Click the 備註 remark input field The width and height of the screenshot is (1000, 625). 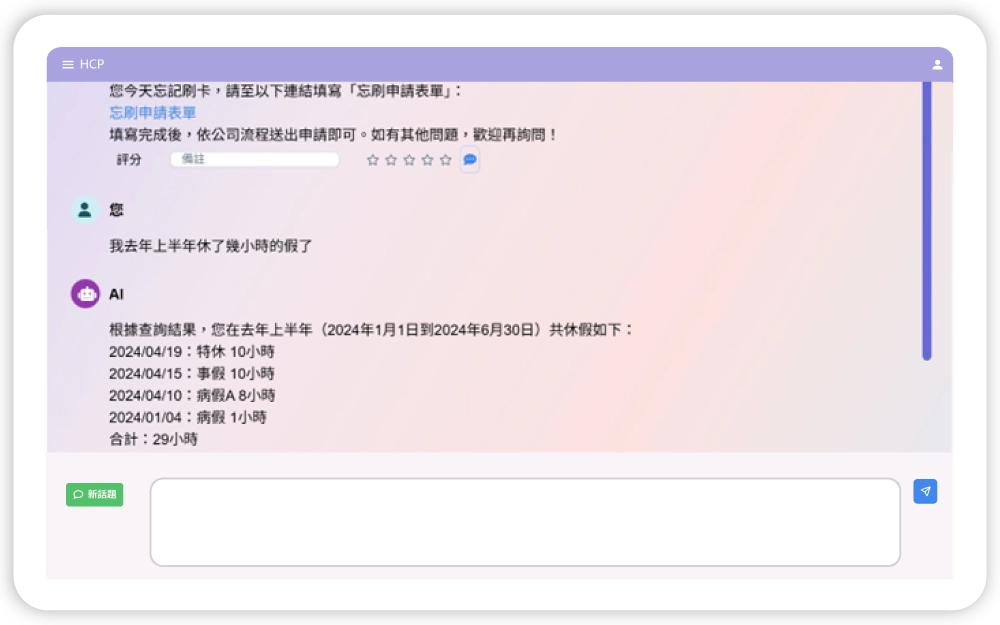[255, 159]
